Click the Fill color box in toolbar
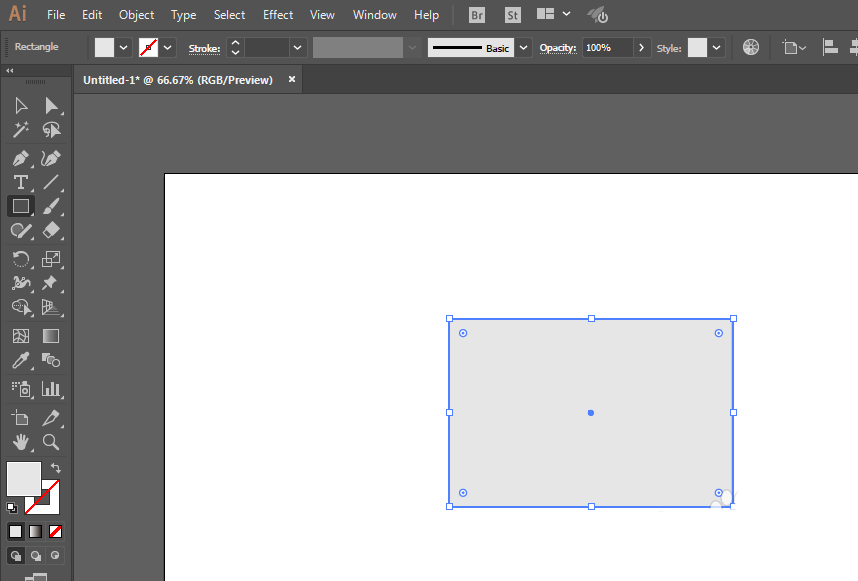The height and width of the screenshot is (581, 858). [24, 479]
